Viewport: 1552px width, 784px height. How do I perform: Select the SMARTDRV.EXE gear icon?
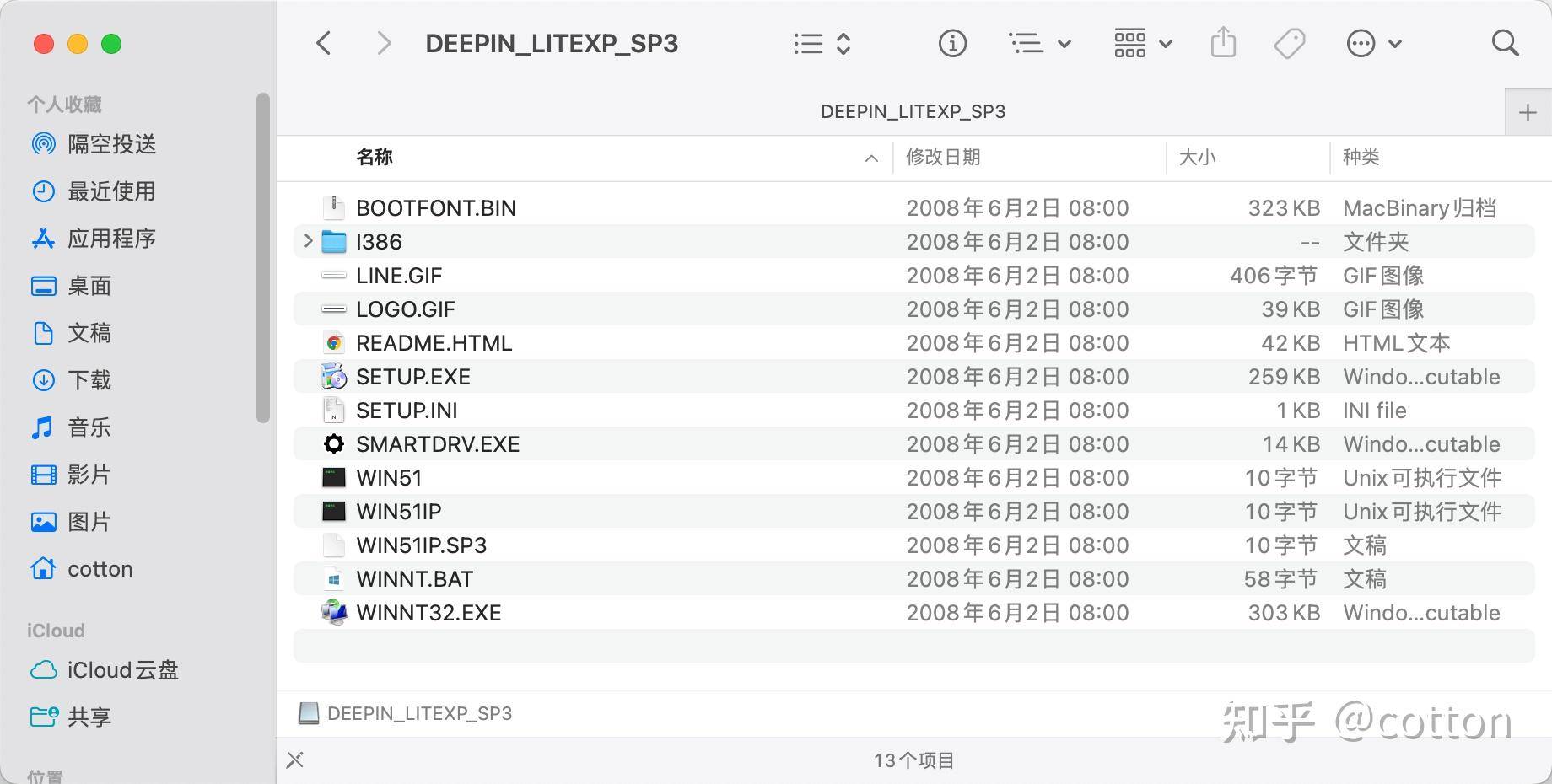[x=334, y=443]
